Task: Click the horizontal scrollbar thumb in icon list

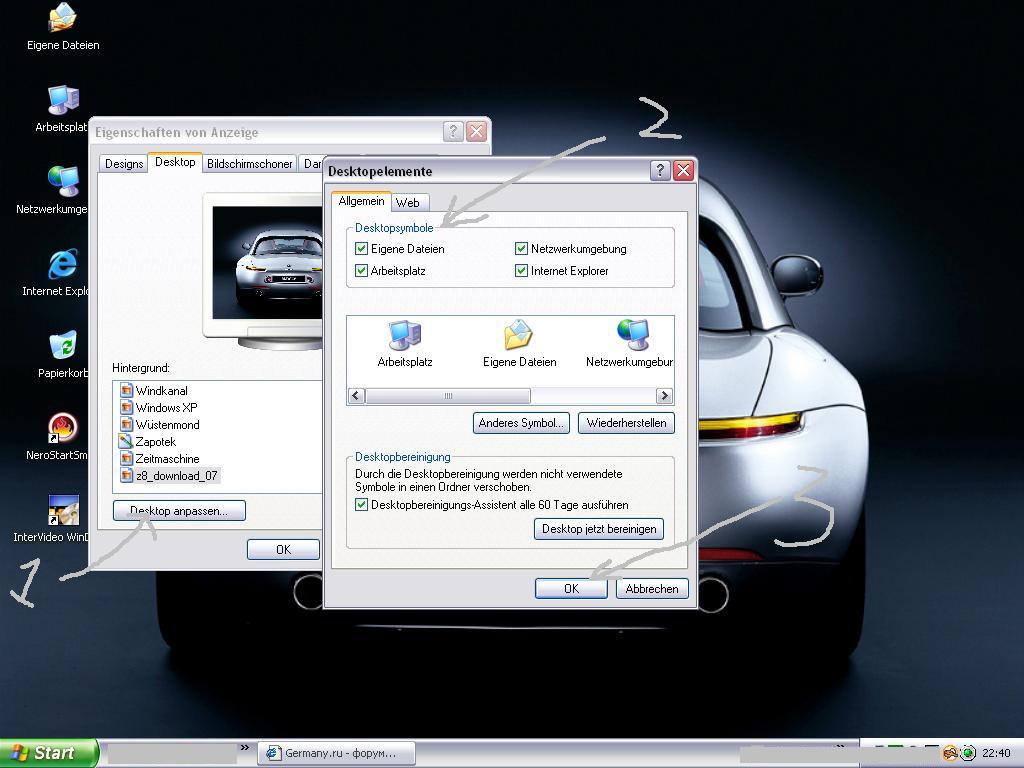Action: click(448, 395)
